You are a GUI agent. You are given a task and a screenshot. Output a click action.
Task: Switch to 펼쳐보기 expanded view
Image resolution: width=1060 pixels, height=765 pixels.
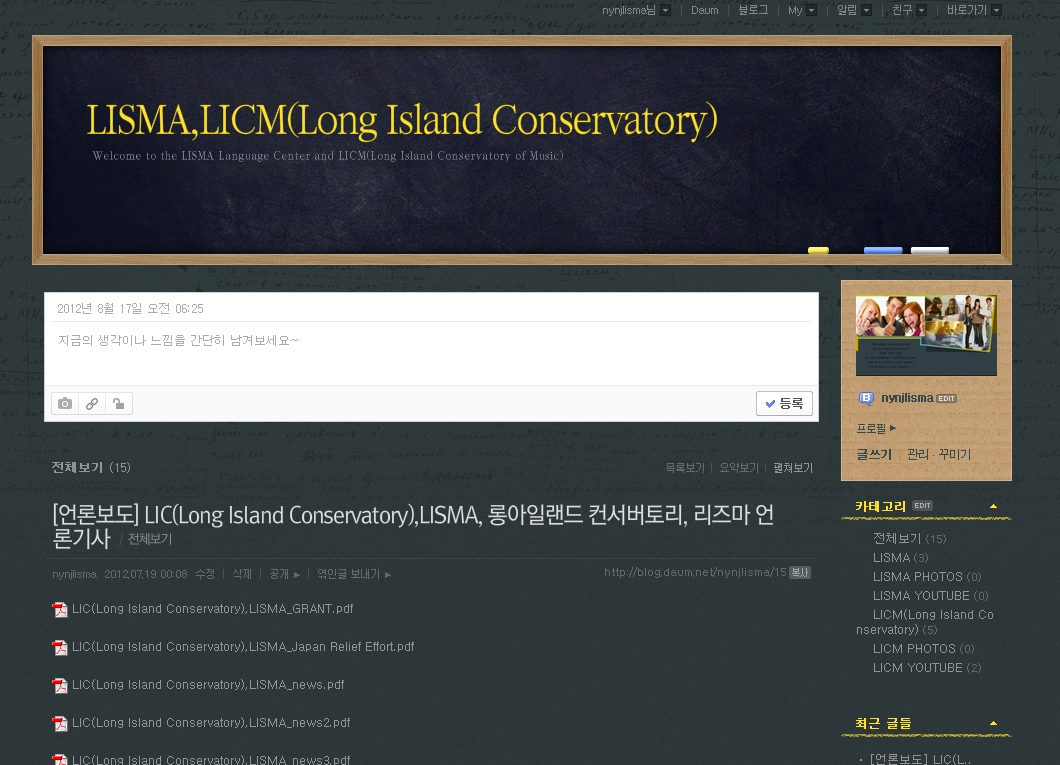[x=793, y=468]
